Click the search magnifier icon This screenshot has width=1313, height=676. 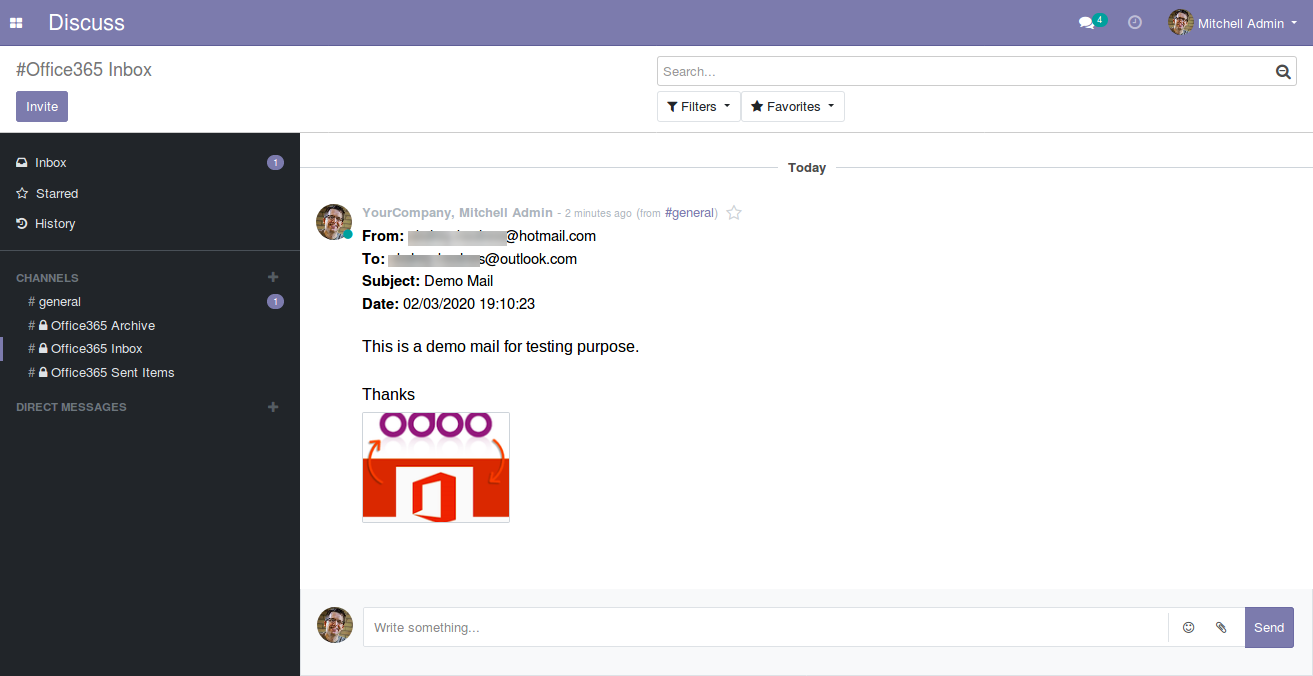click(1284, 71)
